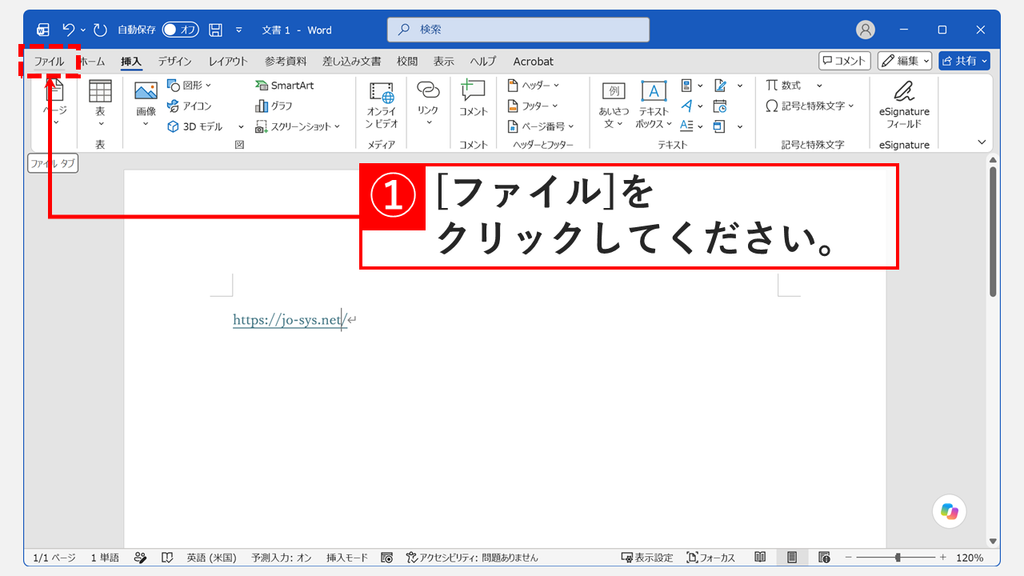Click the 検索 search box
This screenshot has height=576, width=1024.
pos(518,29)
